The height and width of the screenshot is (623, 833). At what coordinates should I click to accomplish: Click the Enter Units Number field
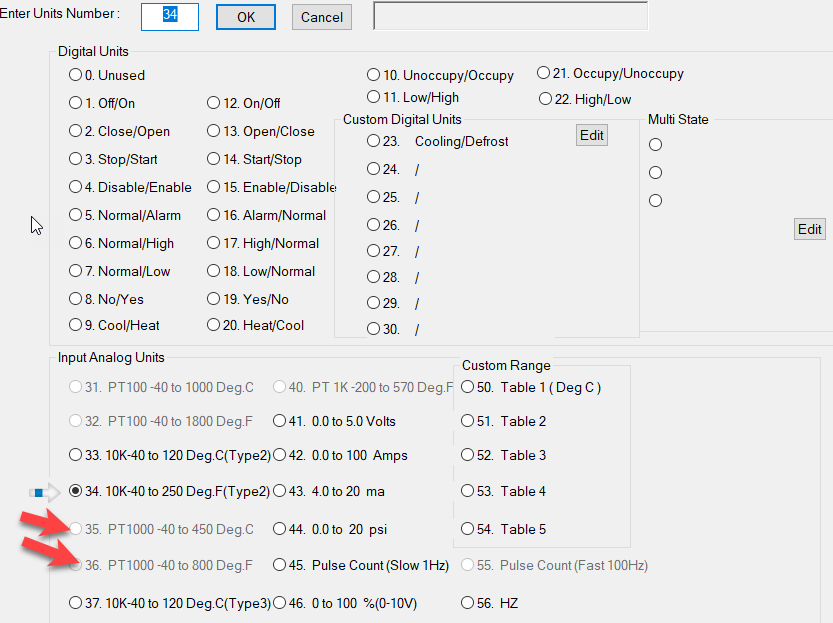click(x=170, y=17)
